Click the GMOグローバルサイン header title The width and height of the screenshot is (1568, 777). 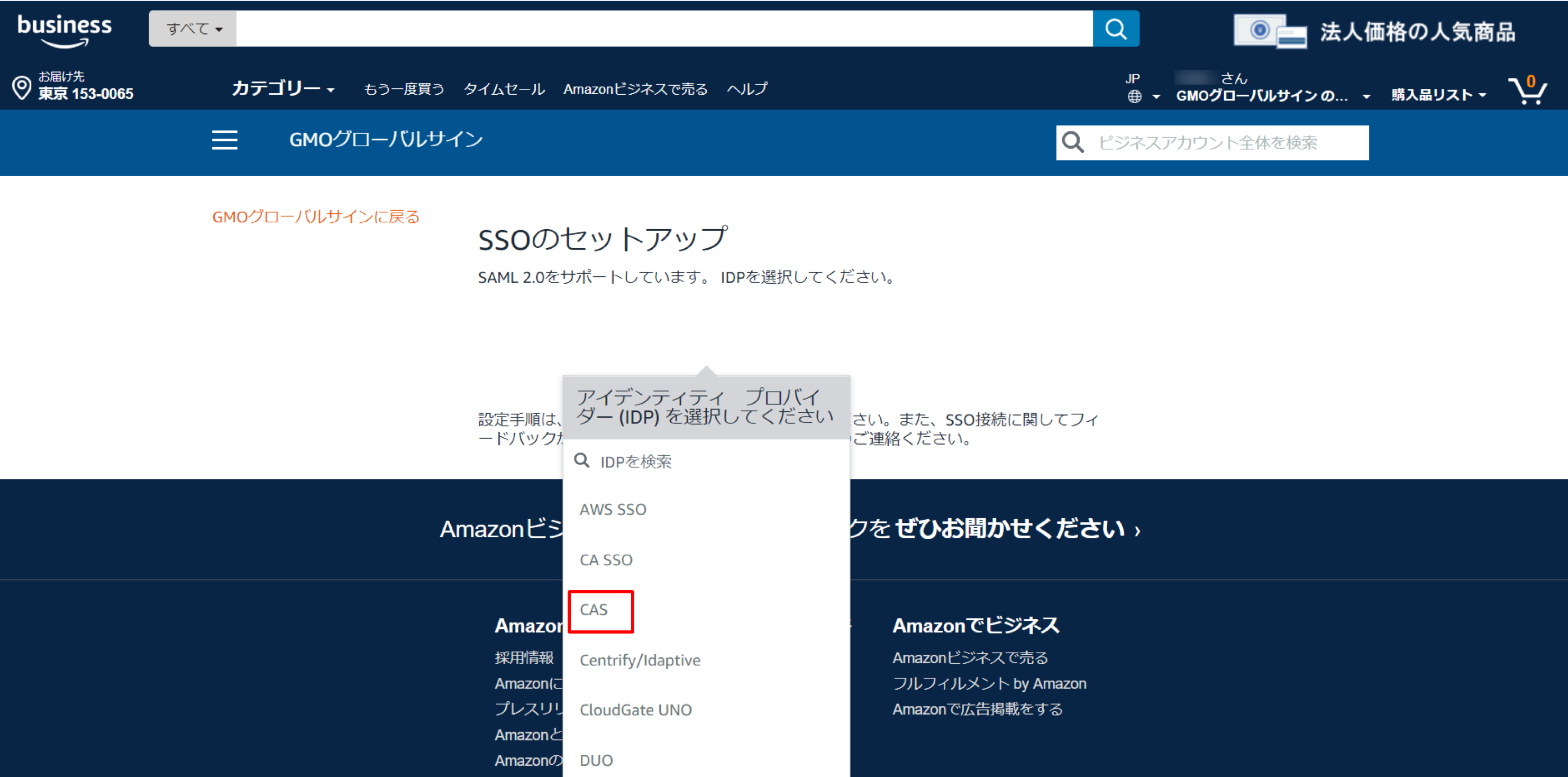(386, 139)
